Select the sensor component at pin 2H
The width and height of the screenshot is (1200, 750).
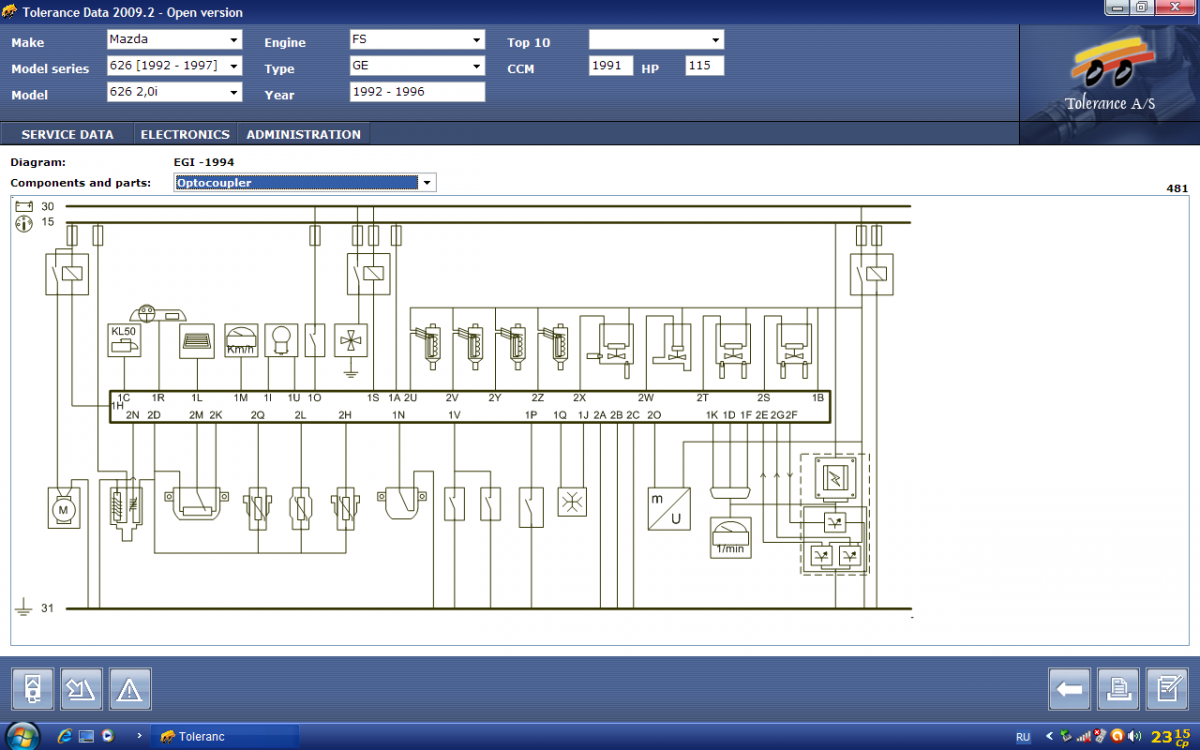(x=345, y=508)
